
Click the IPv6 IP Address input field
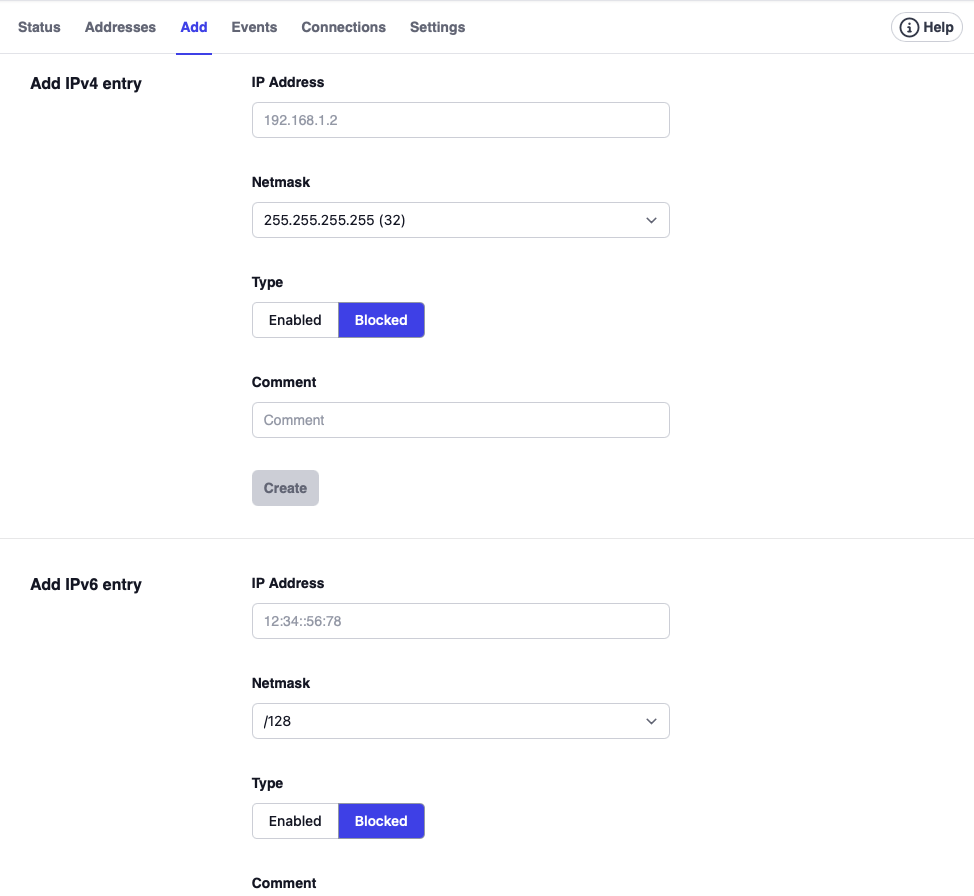460,621
